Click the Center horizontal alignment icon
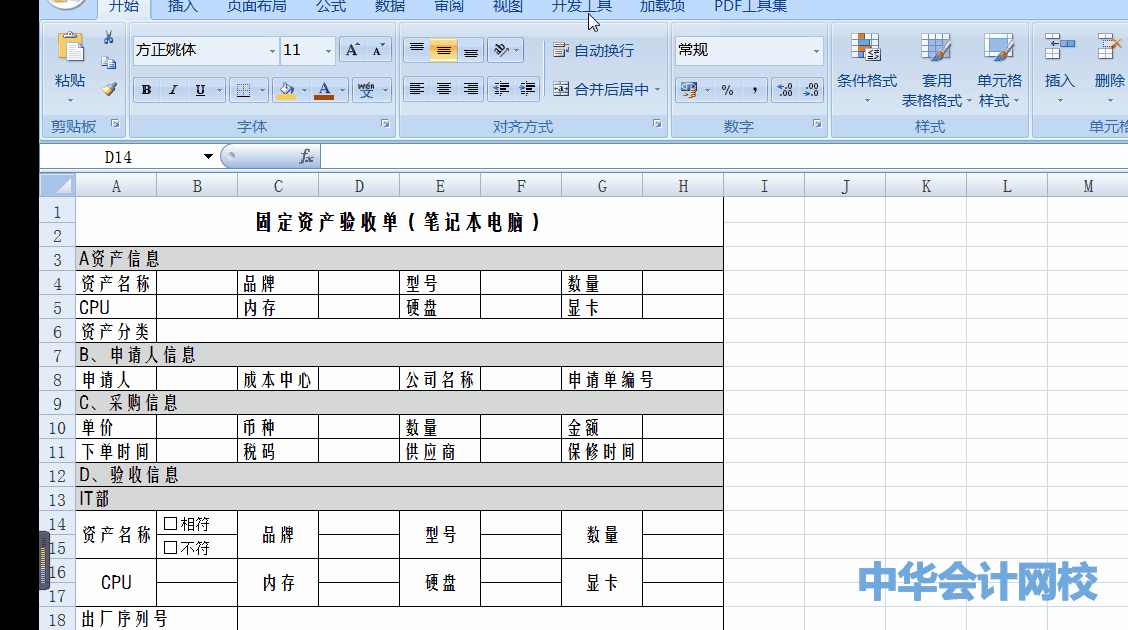 coord(444,89)
